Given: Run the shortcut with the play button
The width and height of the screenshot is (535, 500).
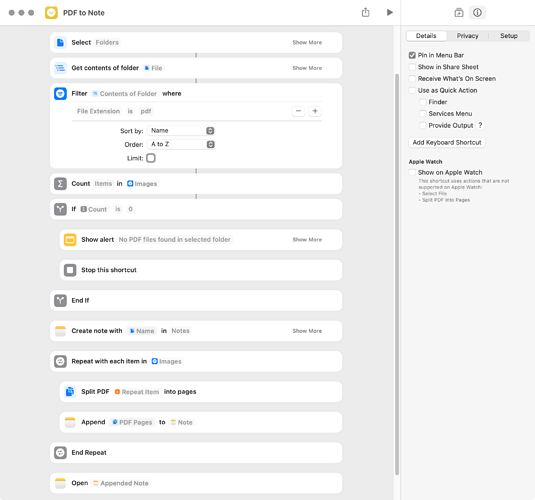Looking at the screenshot, I should point(390,13).
